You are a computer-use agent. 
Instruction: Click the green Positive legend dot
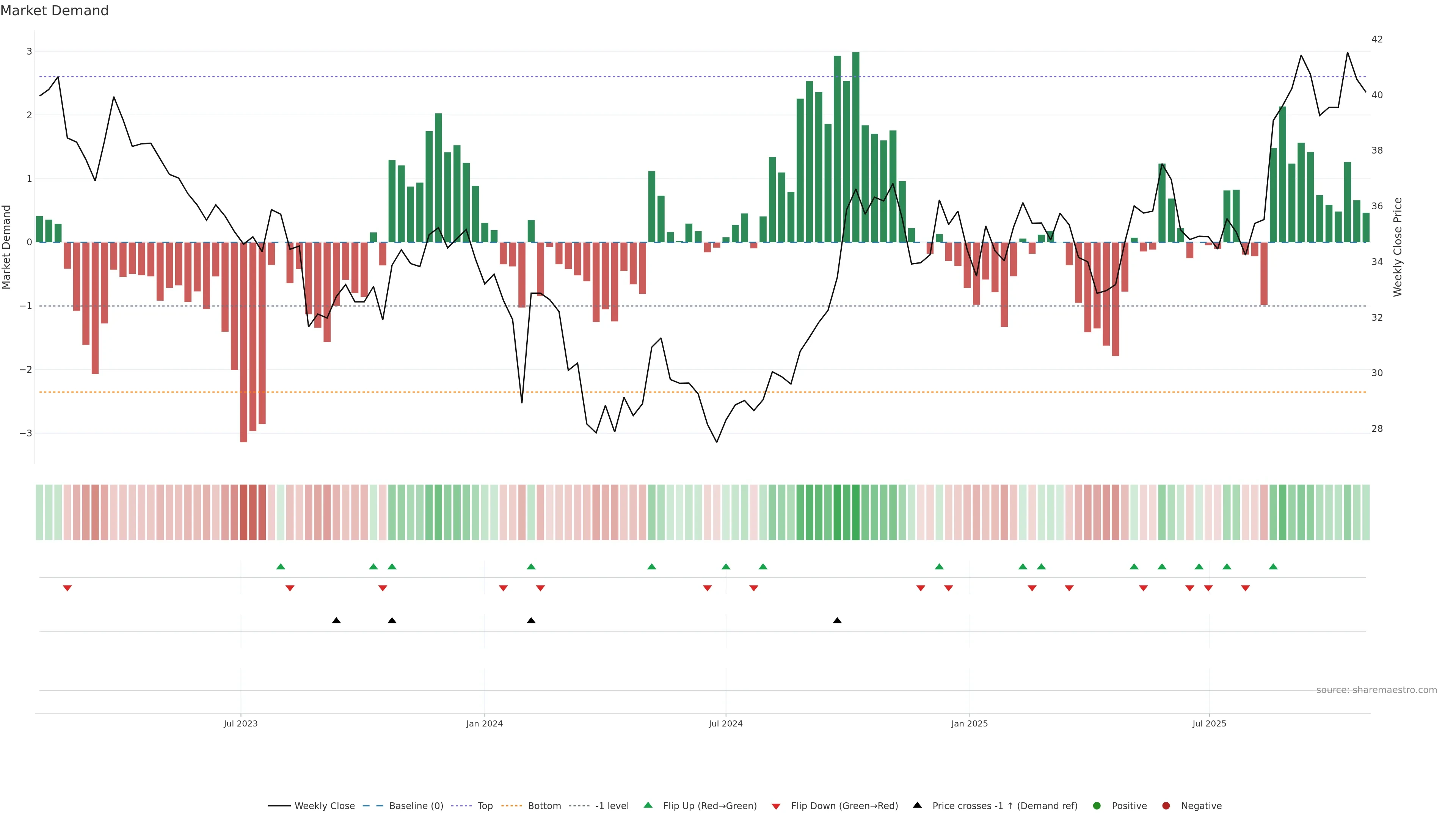click(x=1097, y=805)
